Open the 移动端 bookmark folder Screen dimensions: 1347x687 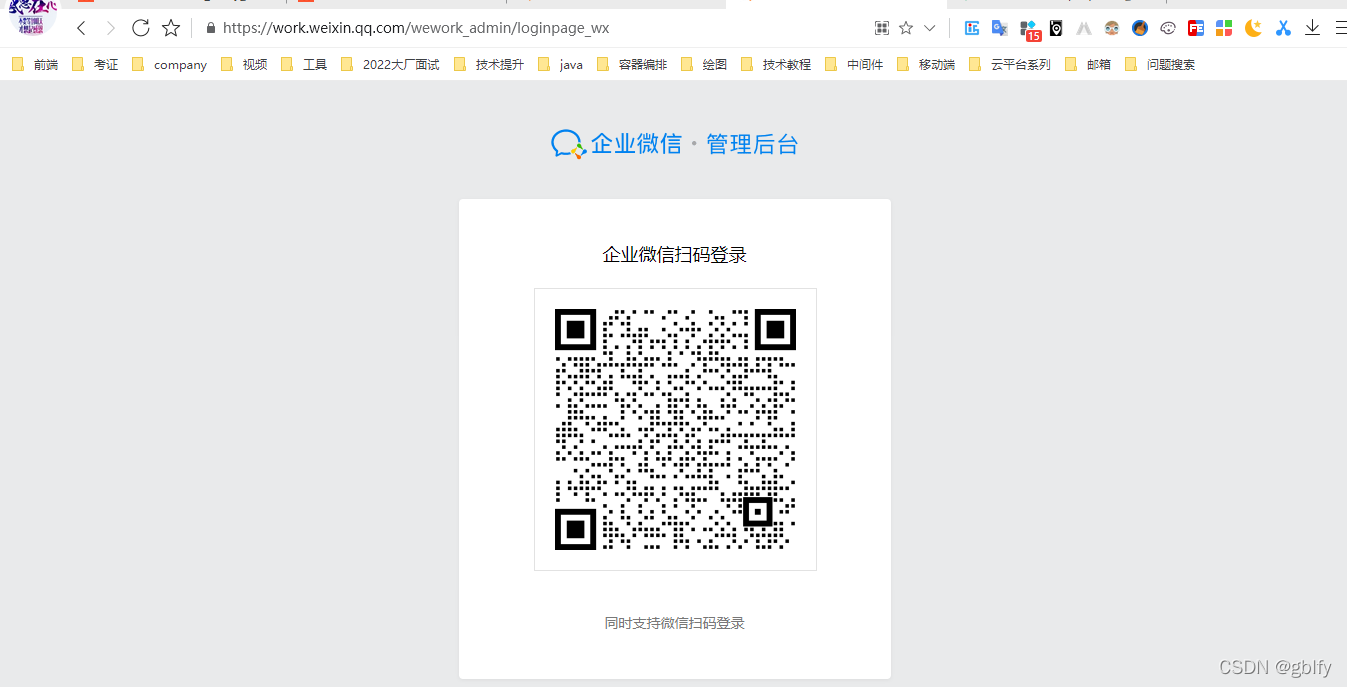pos(926,65)
